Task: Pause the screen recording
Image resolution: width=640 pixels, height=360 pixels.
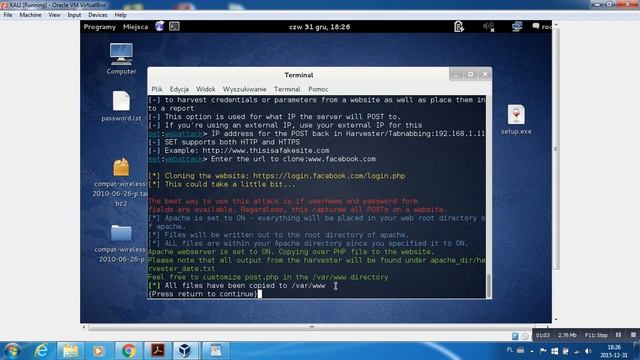Action: [619, 335]
